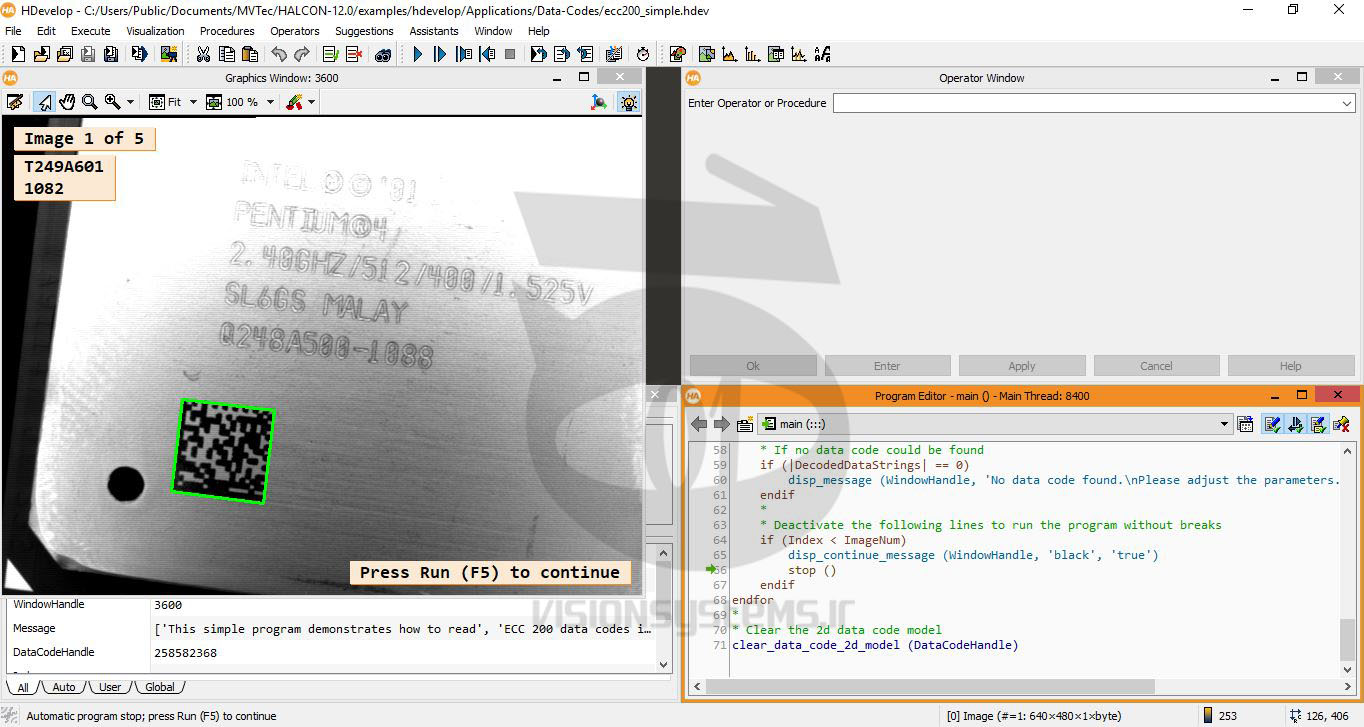This screenshot has width=1364, height=727.
Task: Switch to the Auto variables tab
Action: tap(64, 687)
